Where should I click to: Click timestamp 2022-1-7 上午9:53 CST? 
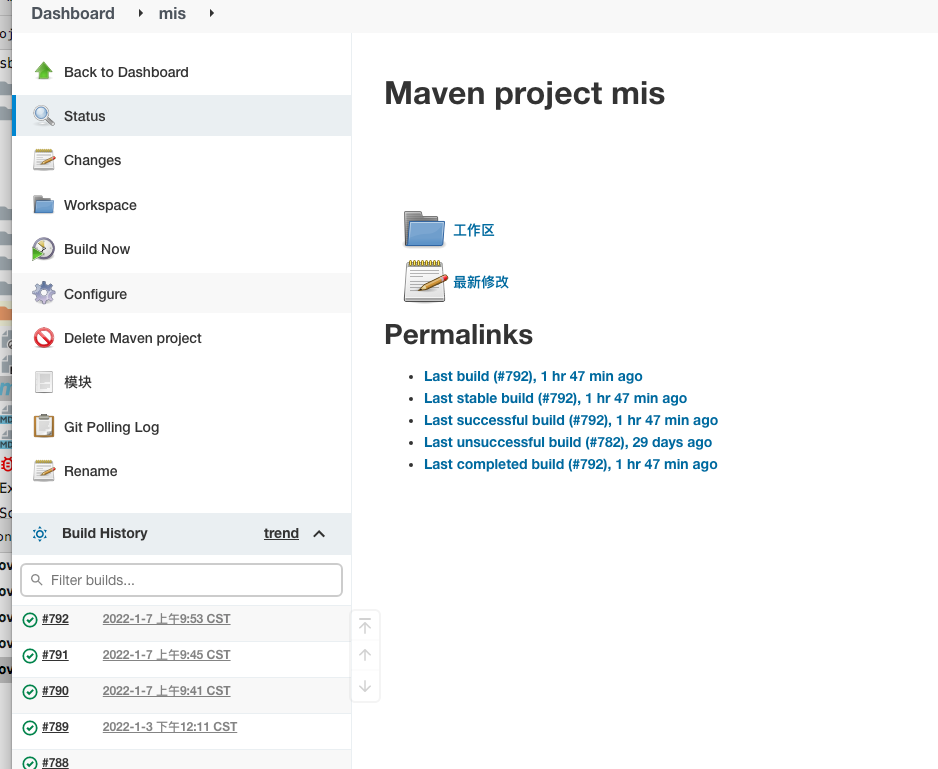click(166, 619)
